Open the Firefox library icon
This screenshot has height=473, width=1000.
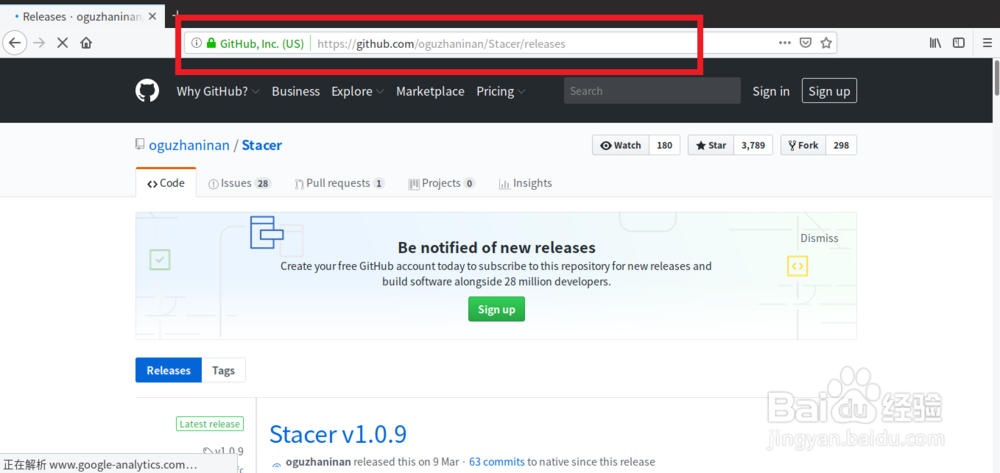(936, 43)
